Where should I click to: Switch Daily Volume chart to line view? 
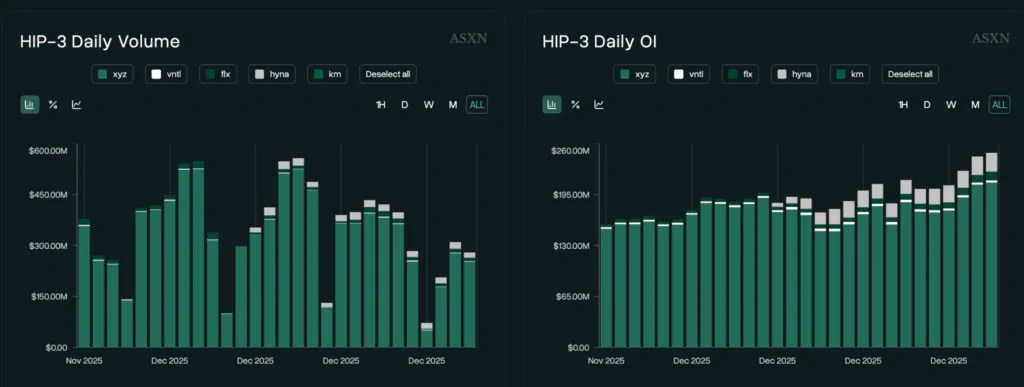click(76, 104)
